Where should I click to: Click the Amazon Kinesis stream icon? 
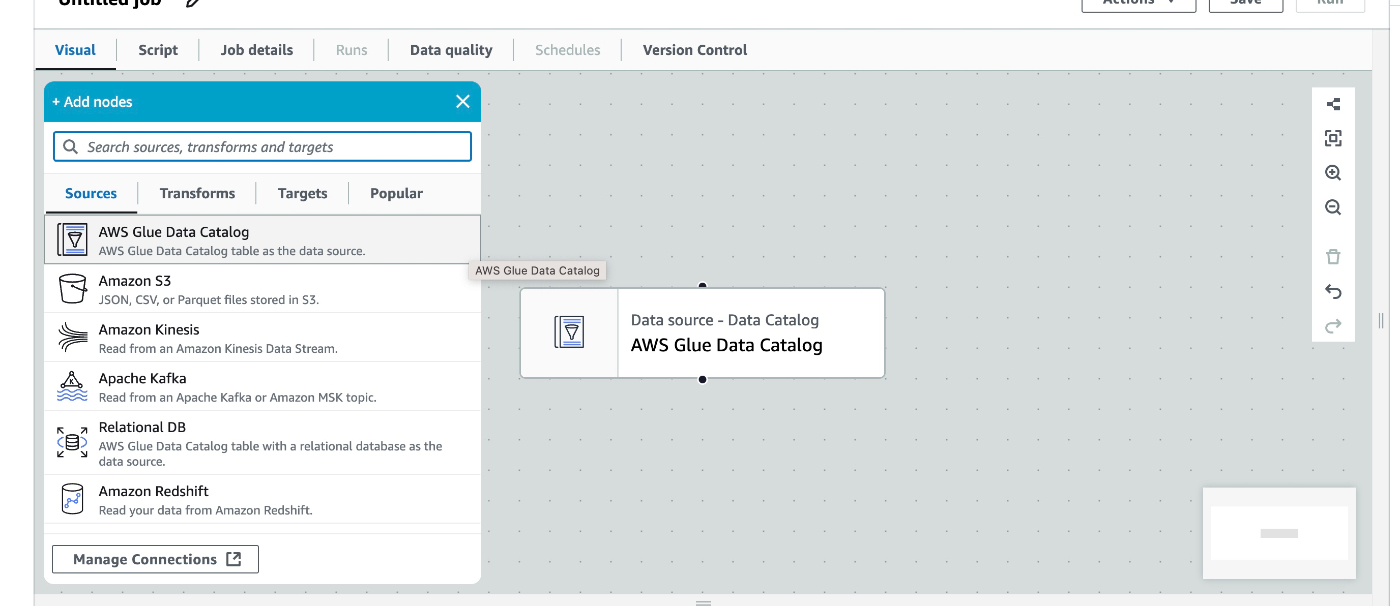[72, 338]
